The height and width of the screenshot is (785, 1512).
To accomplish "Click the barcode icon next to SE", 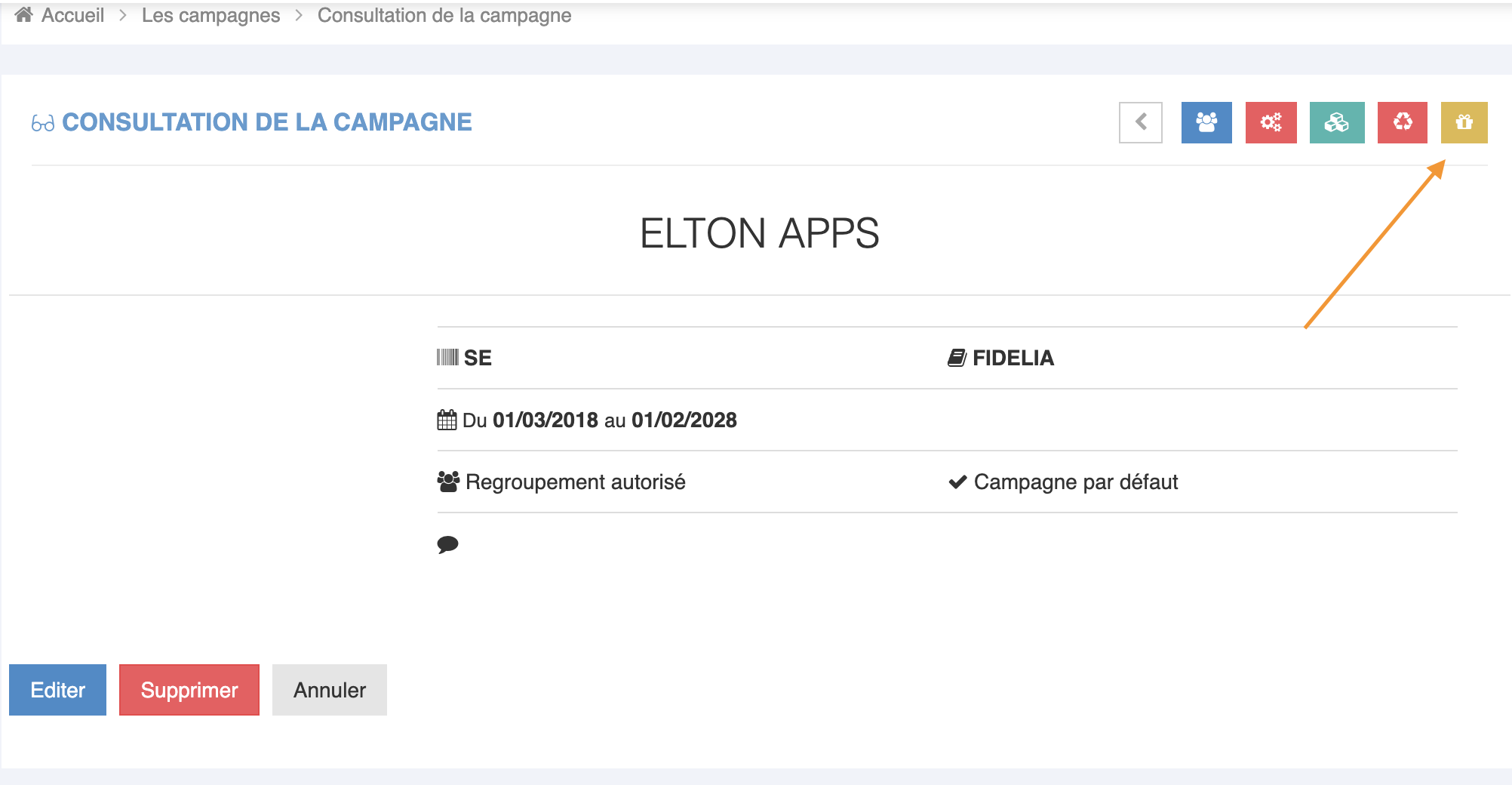I will [447, 358].
